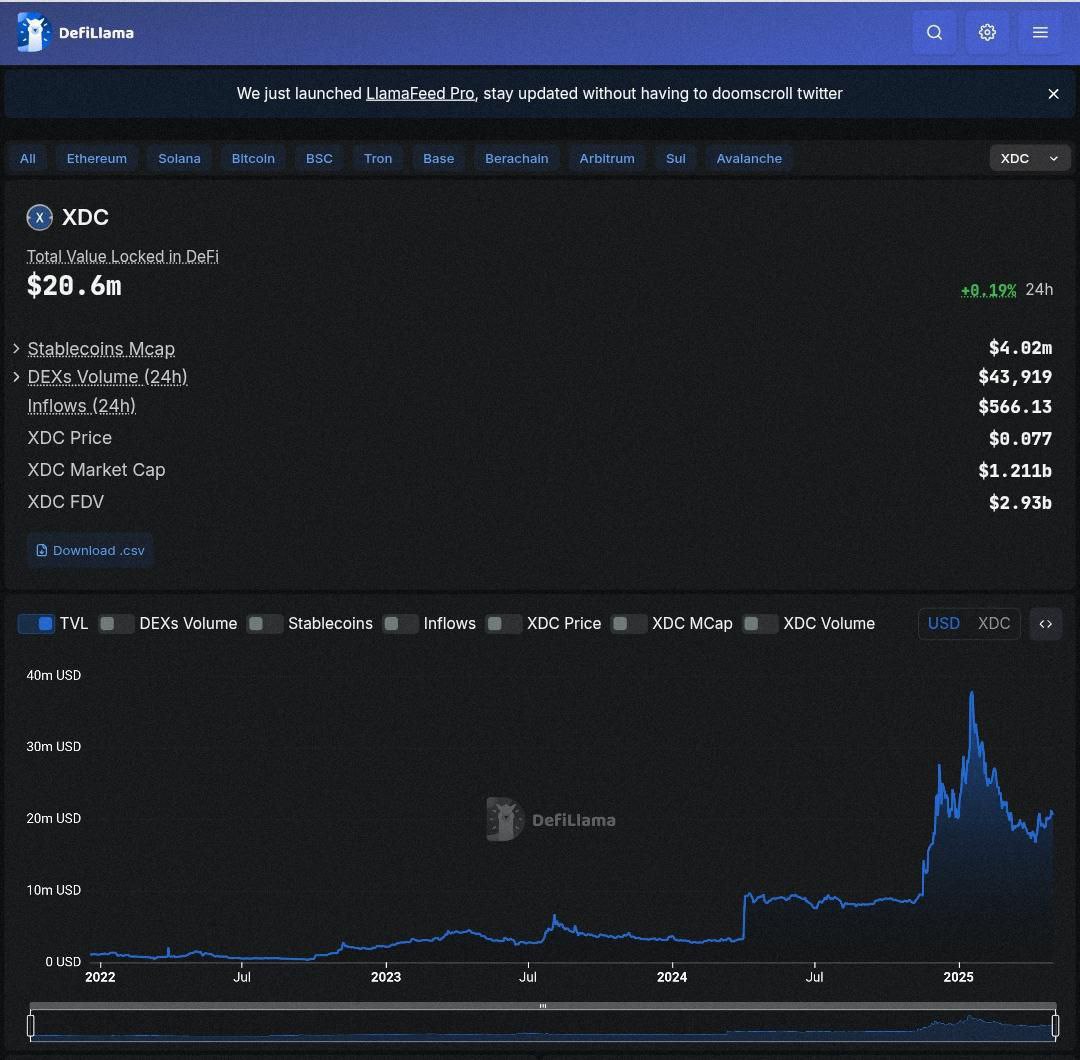Select the Tron chain tab

[x=377, y=158]
